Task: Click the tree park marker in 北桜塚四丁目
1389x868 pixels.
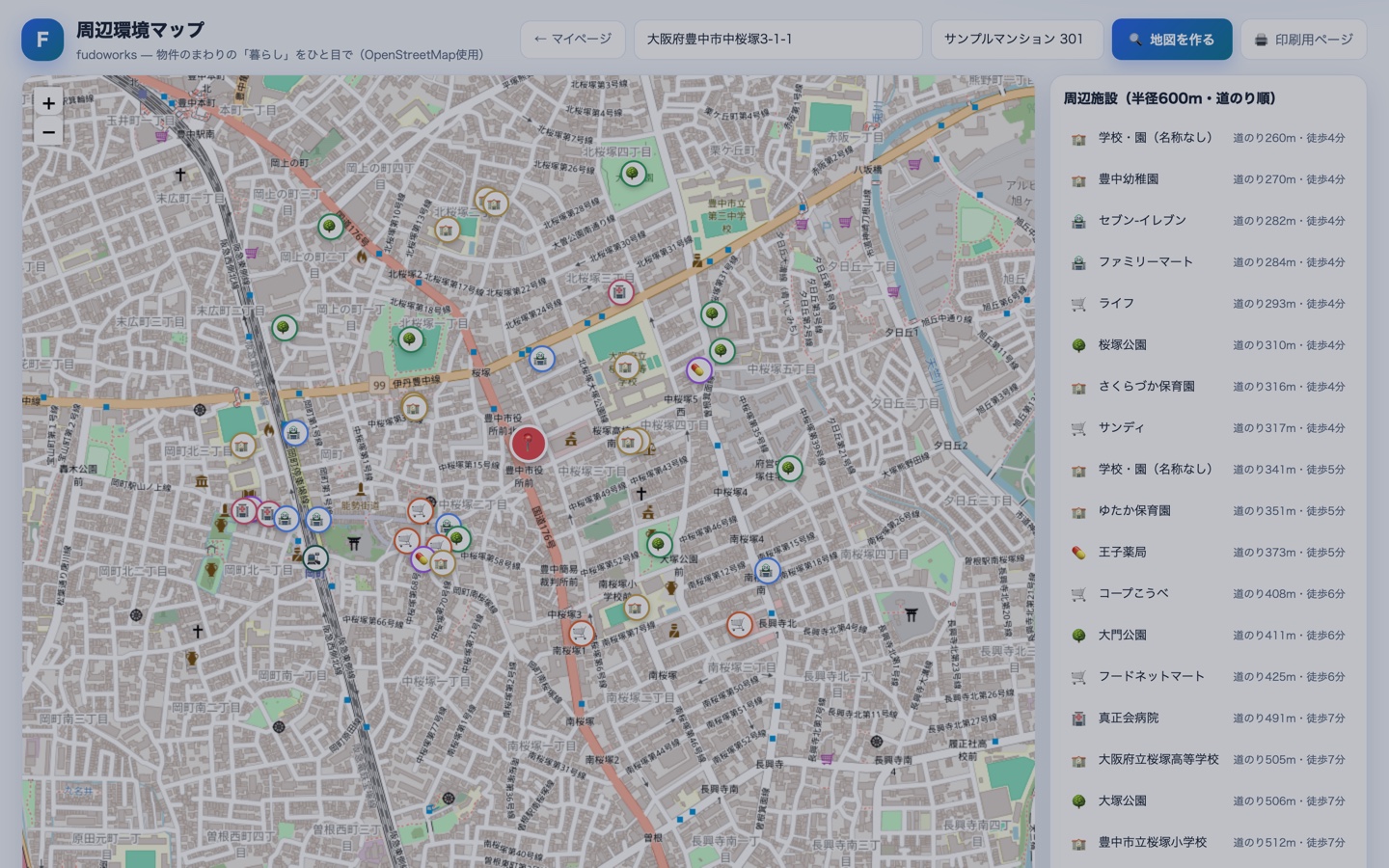Action: [x=633, y=174]
